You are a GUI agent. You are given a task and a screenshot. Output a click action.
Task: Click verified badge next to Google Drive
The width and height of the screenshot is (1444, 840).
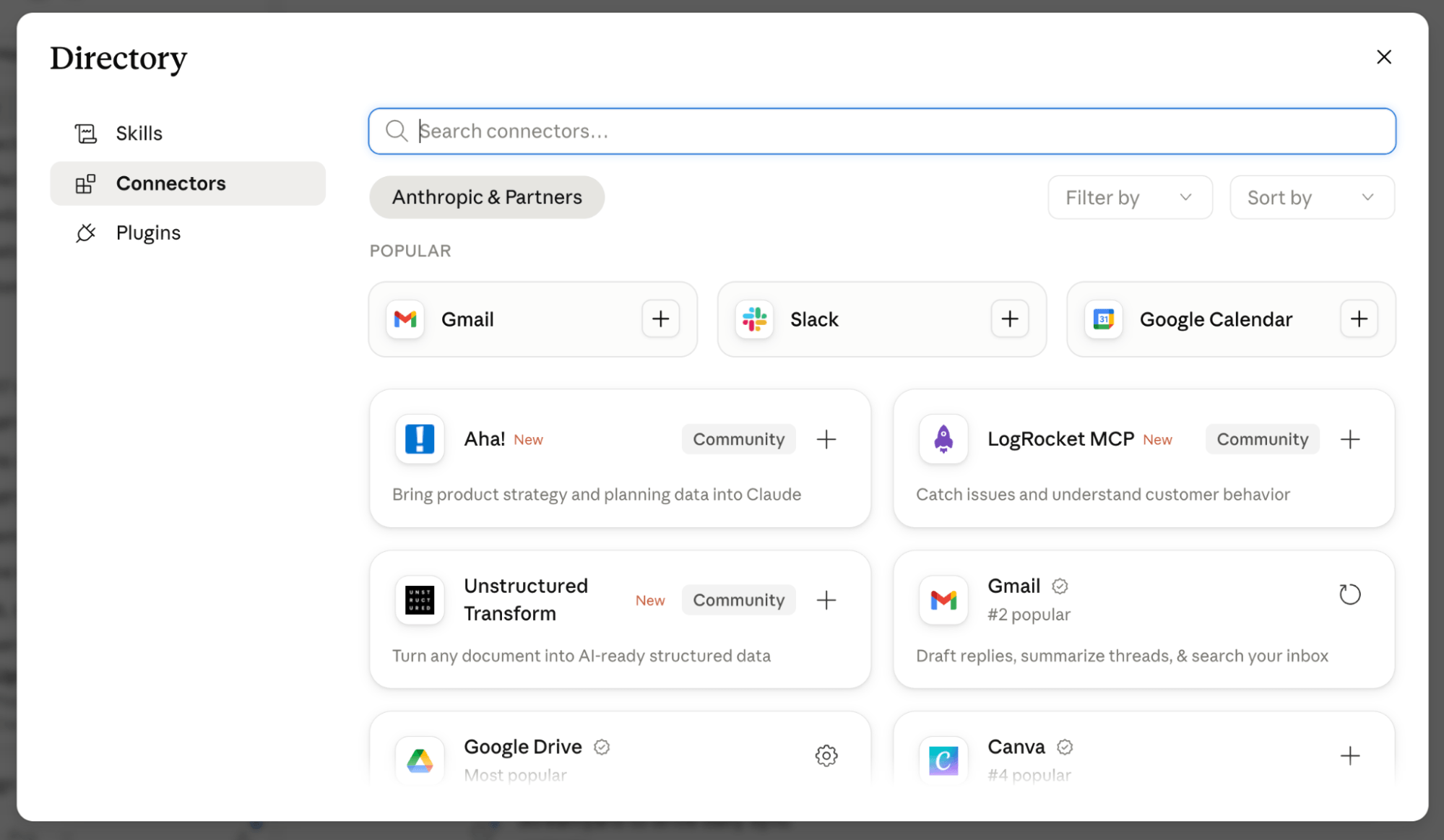tap(602, 747)
